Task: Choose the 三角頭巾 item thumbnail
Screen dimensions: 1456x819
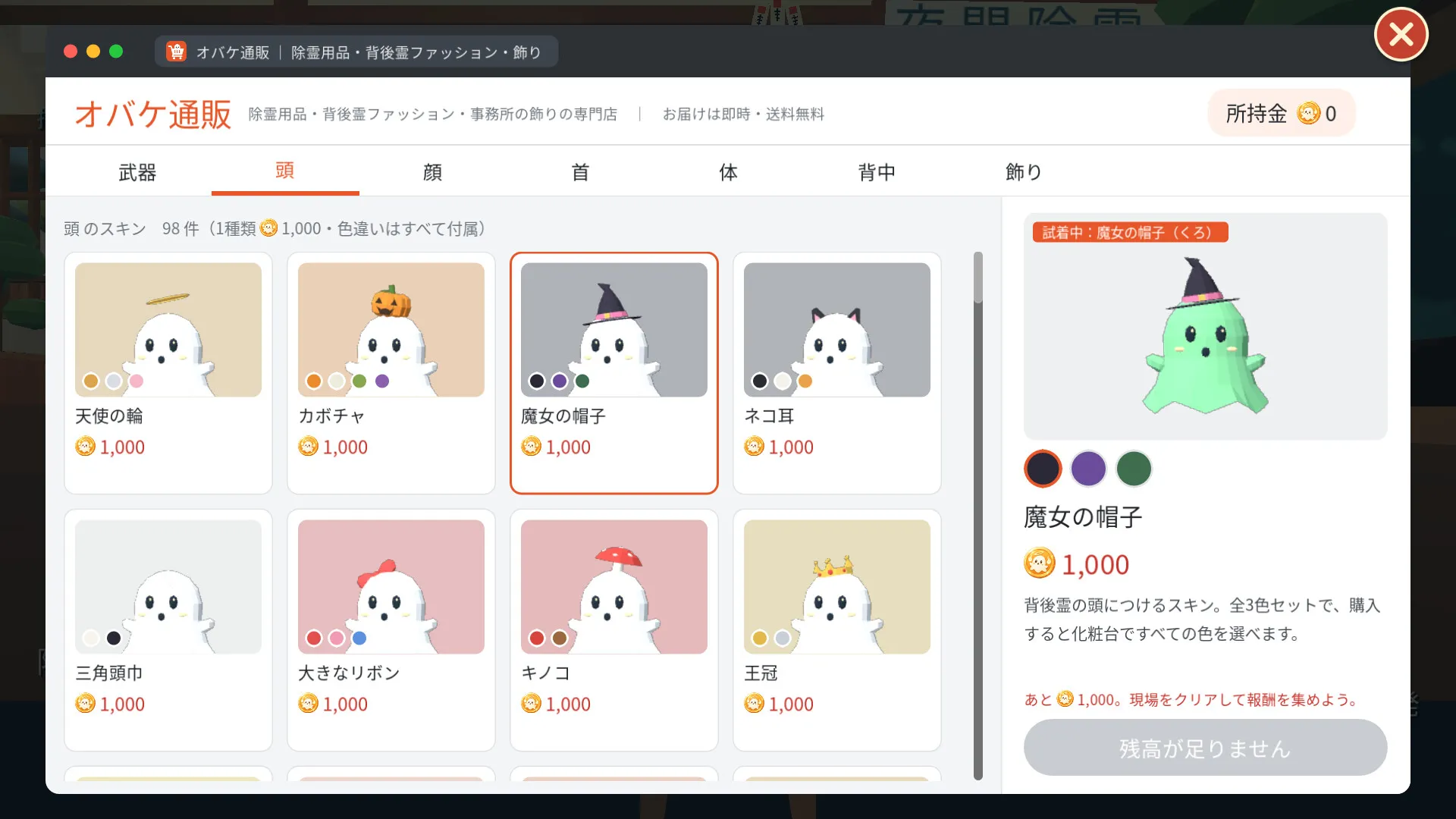Action: click(168, 587)
